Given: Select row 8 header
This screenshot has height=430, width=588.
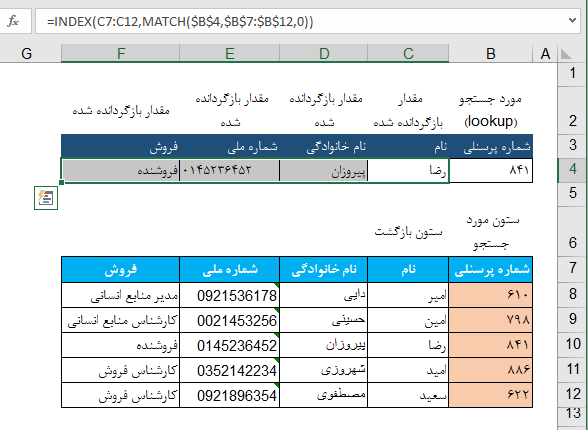Looking at the screenshot, I should click(573, 294).
